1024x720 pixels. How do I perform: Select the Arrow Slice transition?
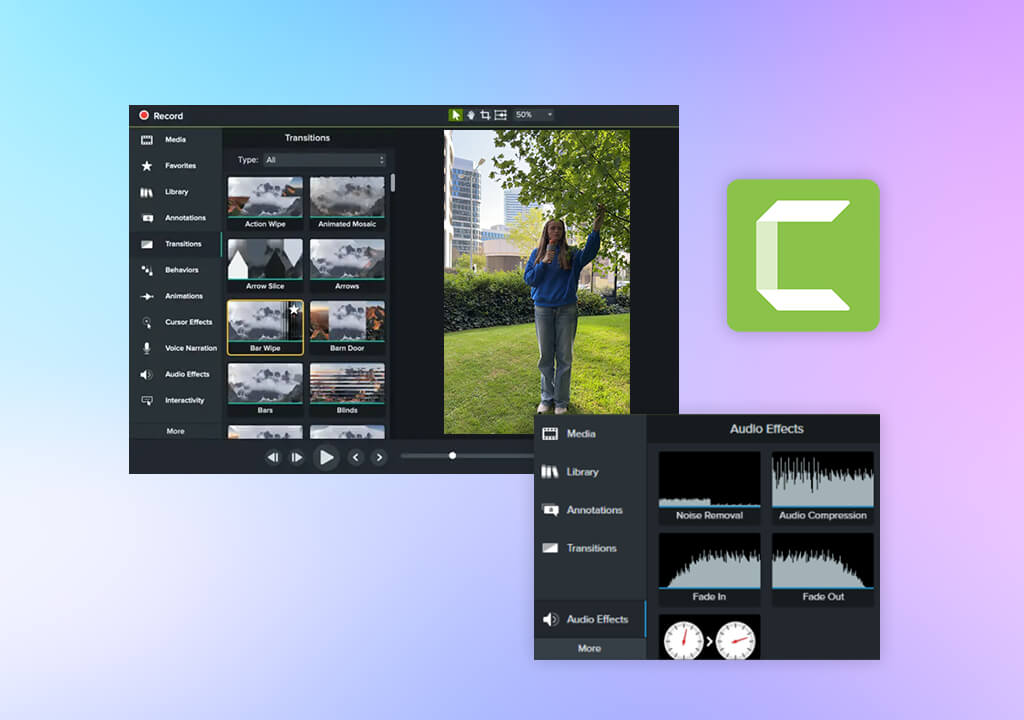point(265,265)
